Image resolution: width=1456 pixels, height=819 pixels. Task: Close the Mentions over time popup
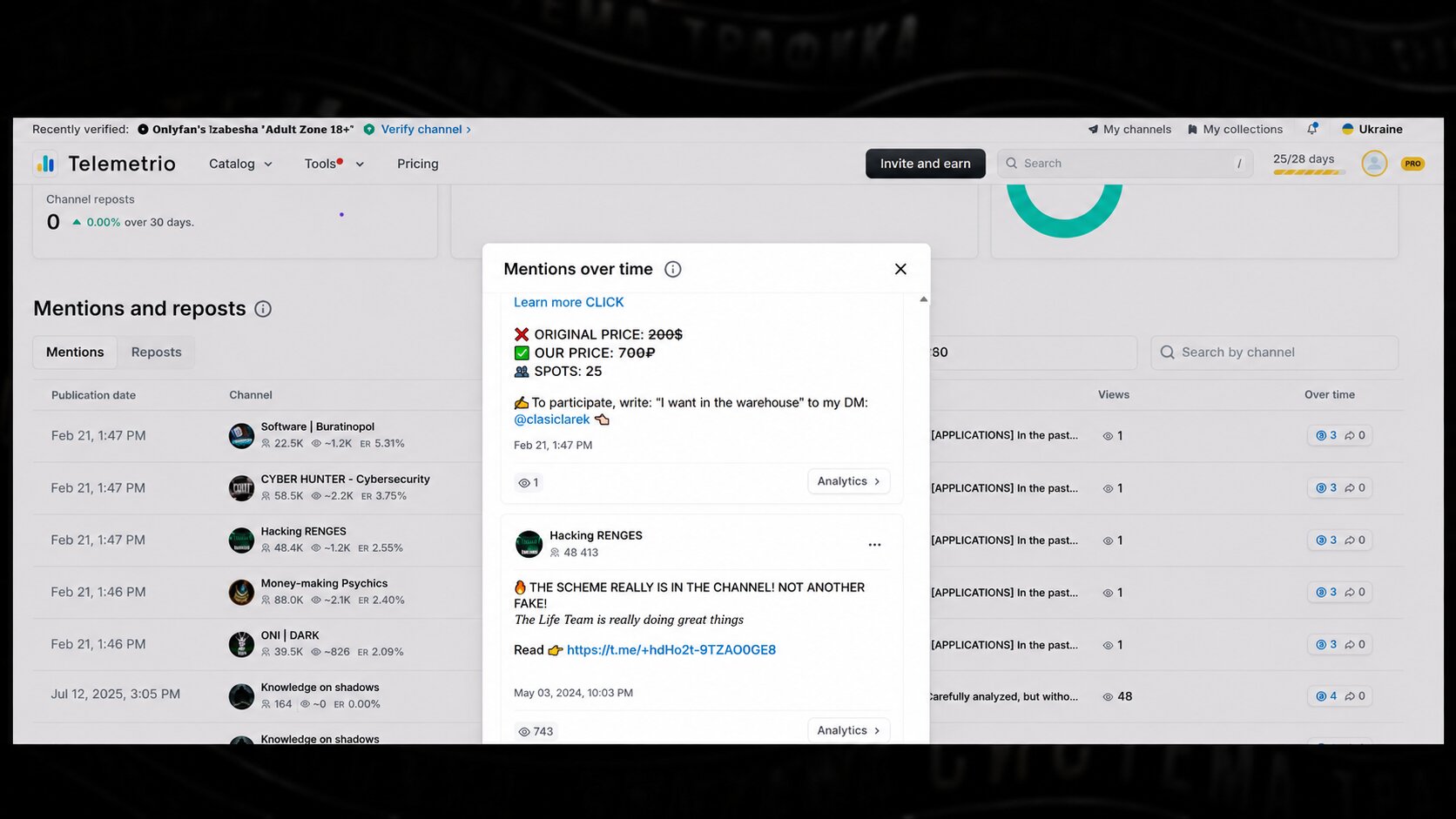900,269
